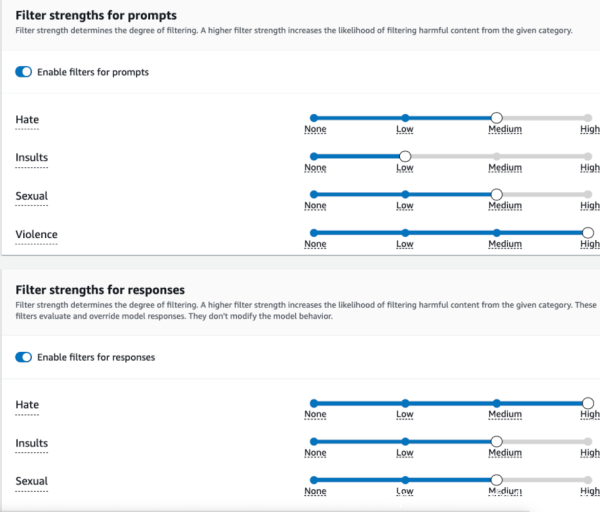Image resolution: width=600 pixels, height=512 pixels.
Task: Click the Insults category label under prompts
Action: click(32, 158)
